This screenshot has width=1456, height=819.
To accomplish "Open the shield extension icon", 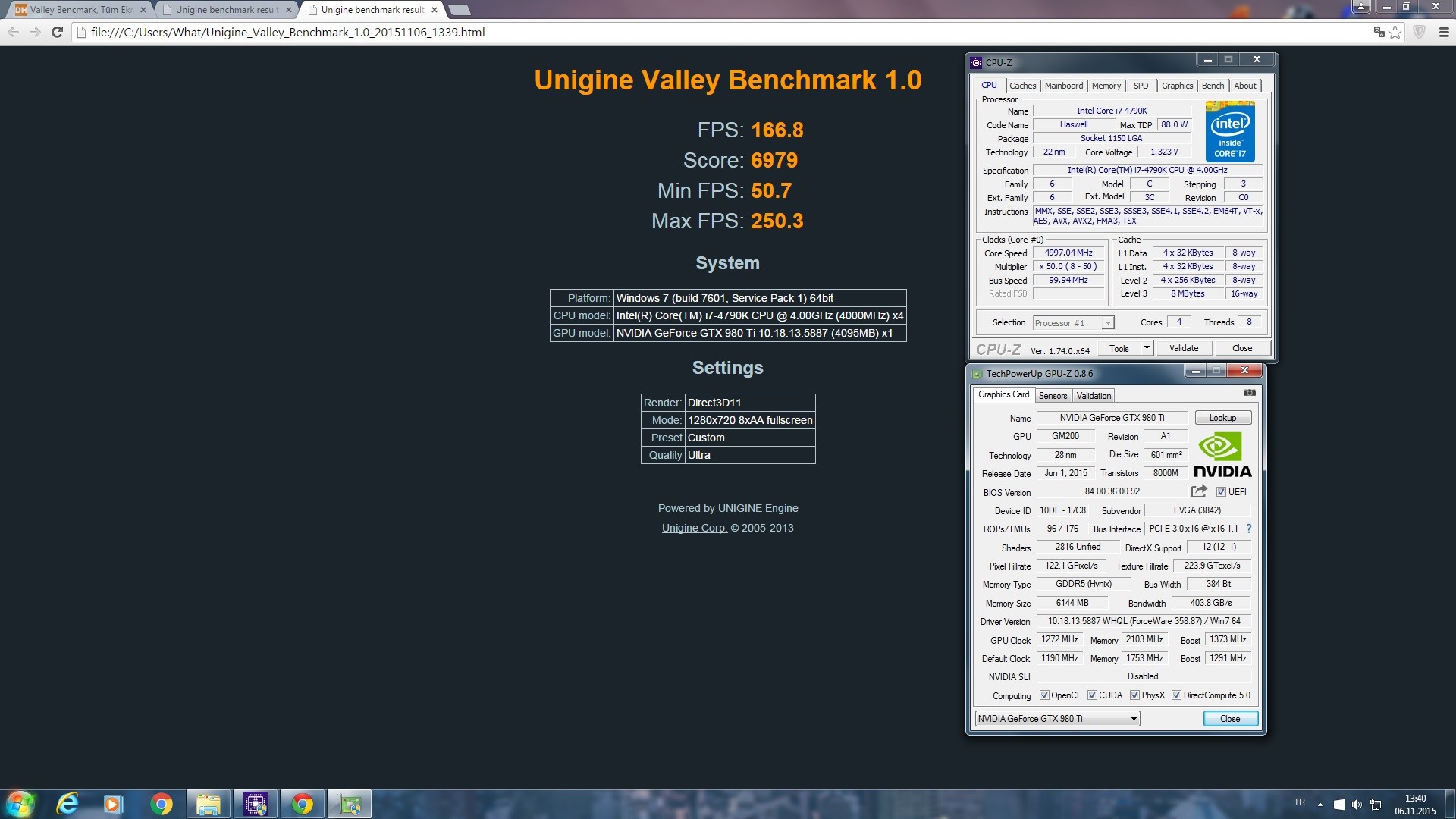I will (1420, 32).
